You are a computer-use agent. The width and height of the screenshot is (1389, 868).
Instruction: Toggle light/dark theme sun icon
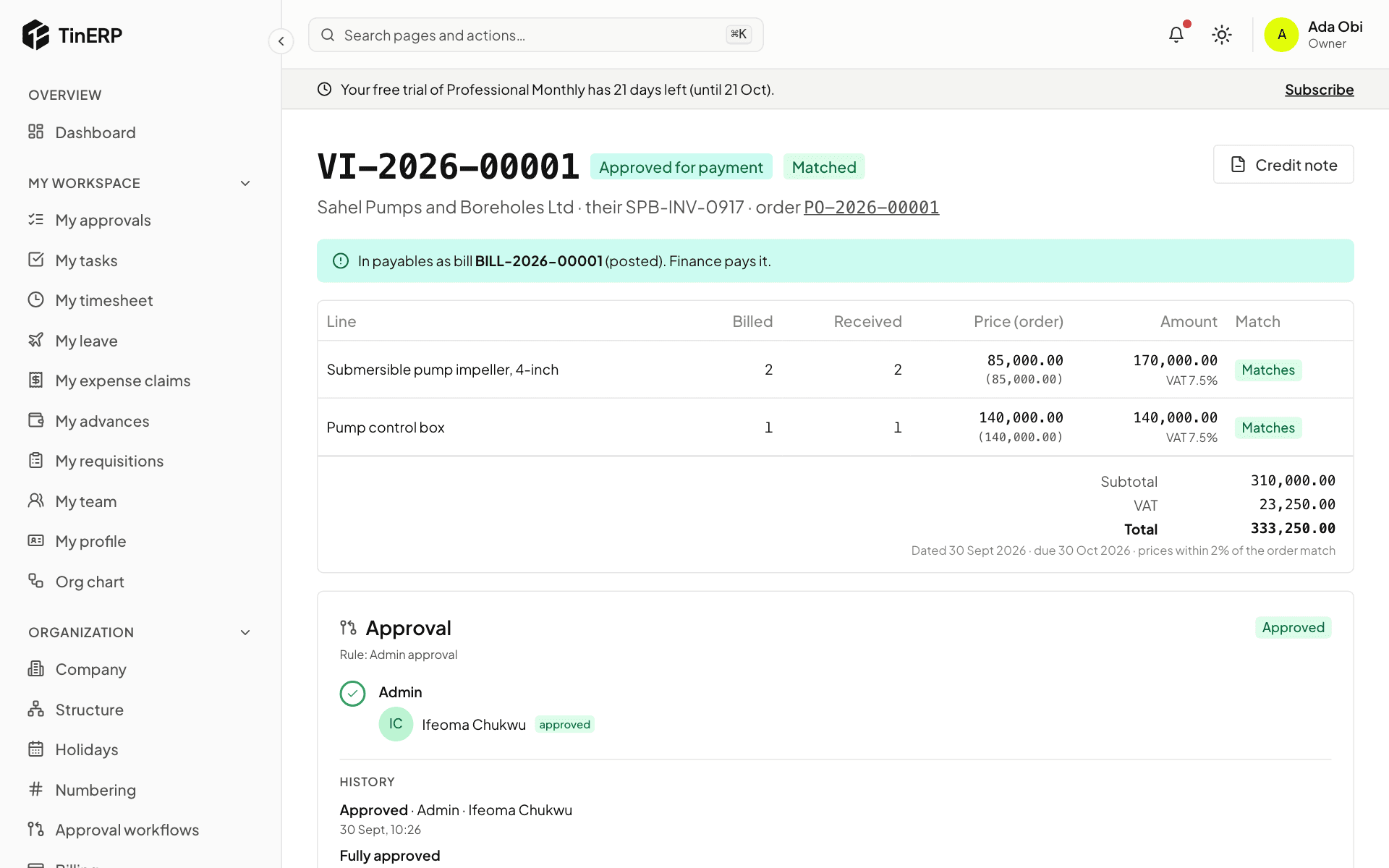[1222, 35]
